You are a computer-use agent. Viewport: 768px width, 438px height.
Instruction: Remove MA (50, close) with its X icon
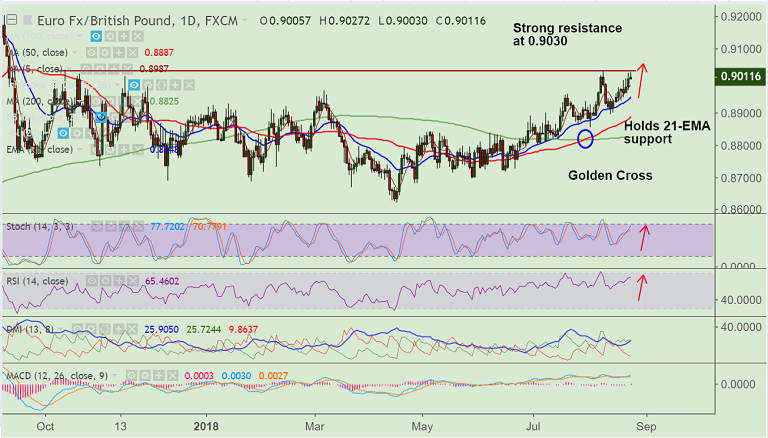132,52
